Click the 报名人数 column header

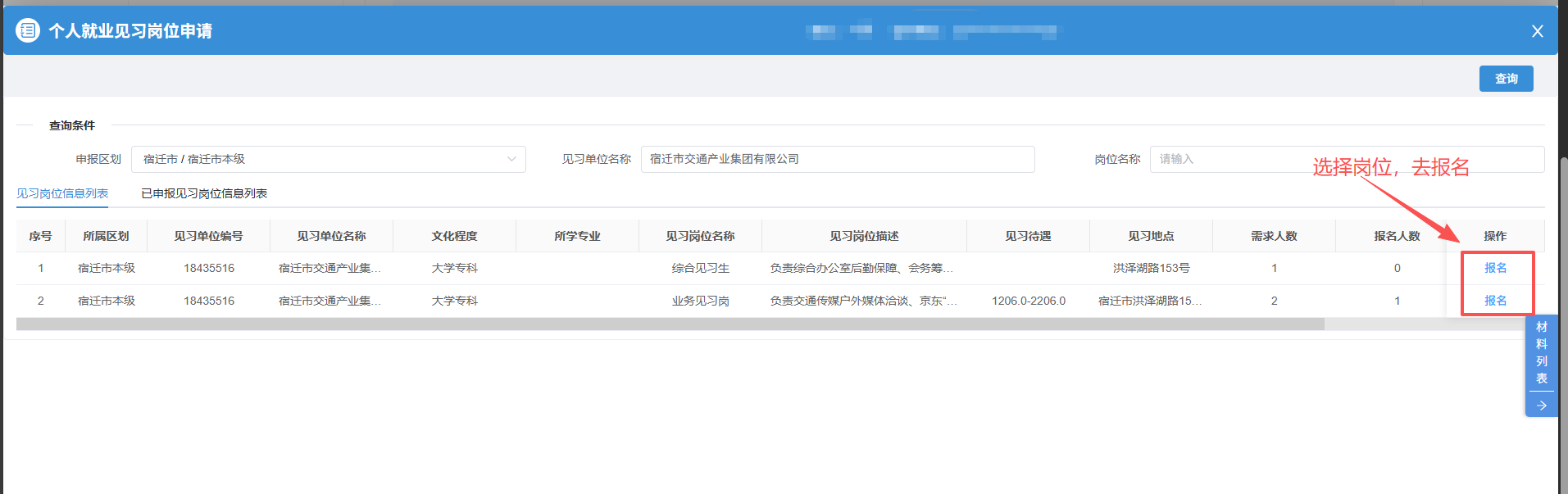pos(1397,236)
